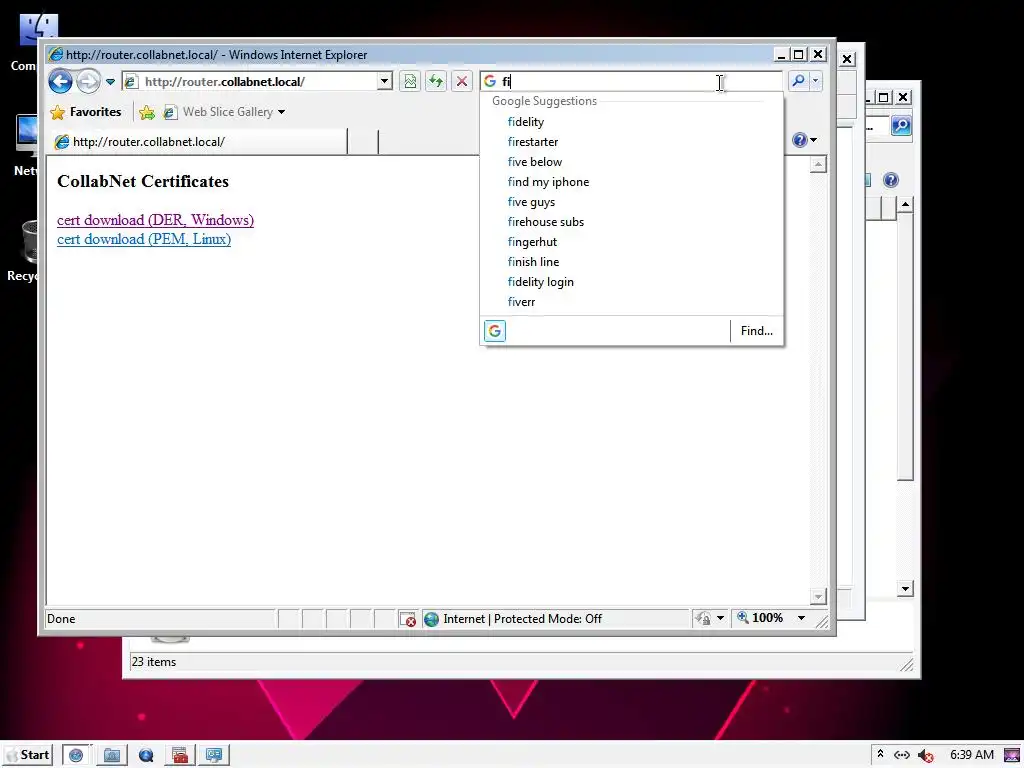Click the Internet zone globe icon

click(x=431, y=619)
